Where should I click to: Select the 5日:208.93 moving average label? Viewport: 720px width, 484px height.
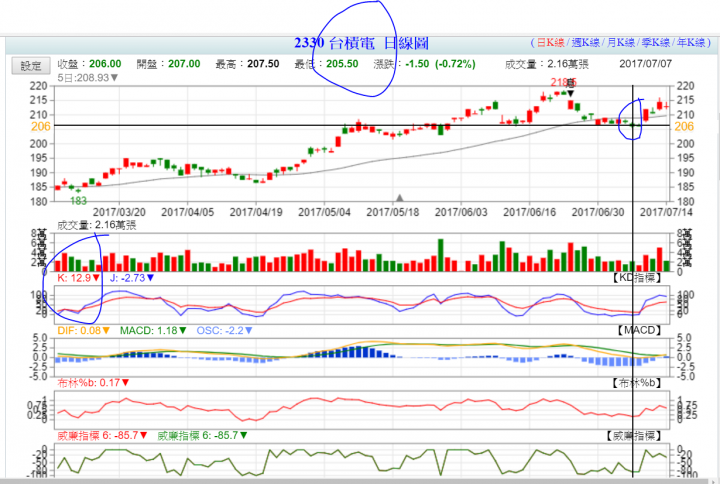click(88, 78)
